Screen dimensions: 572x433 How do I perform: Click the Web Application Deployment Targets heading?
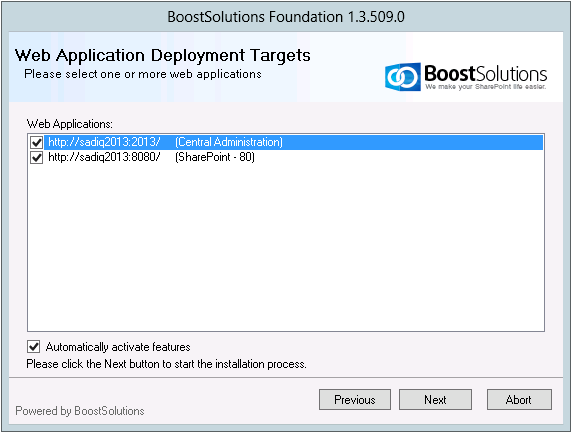pyautogui.click(x=163, y=55)
